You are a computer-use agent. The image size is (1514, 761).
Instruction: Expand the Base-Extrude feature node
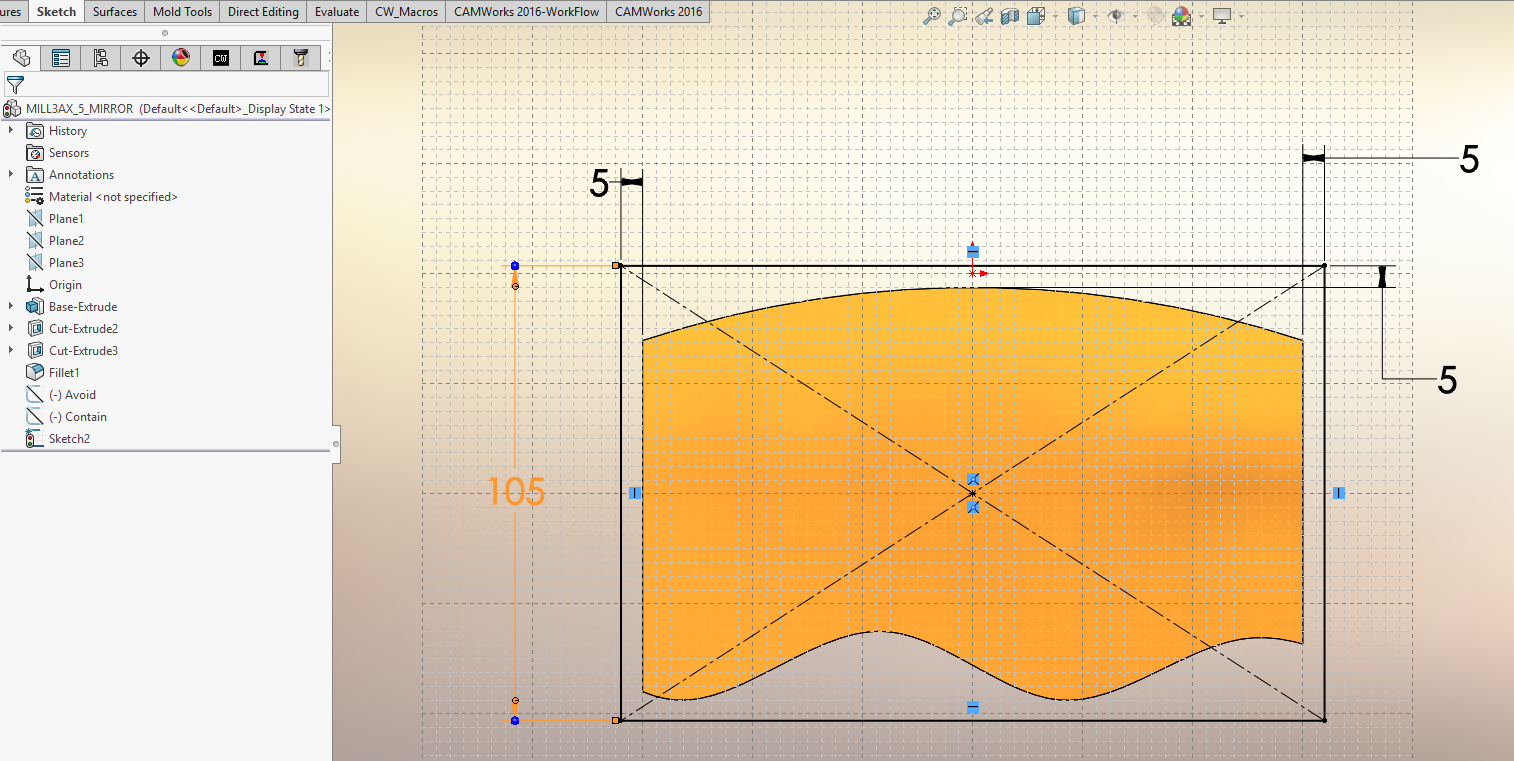tap(11, 307)
